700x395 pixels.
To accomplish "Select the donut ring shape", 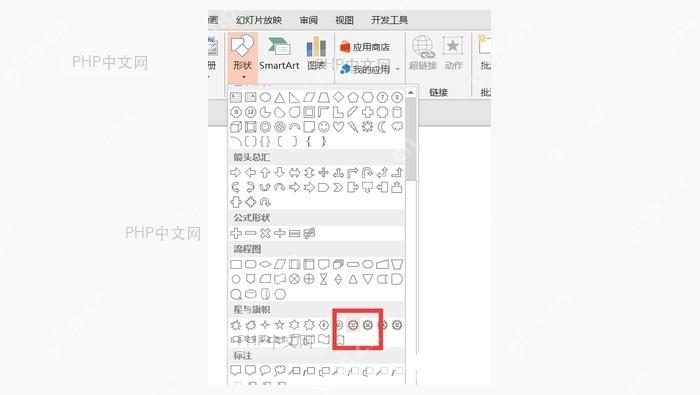I will click(x=265, y=127).
